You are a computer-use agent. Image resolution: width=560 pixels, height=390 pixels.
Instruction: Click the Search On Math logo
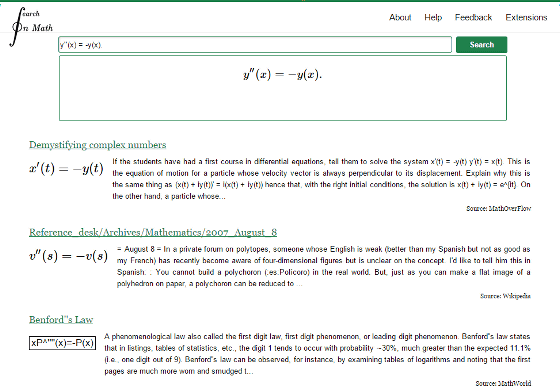point(31,26)
